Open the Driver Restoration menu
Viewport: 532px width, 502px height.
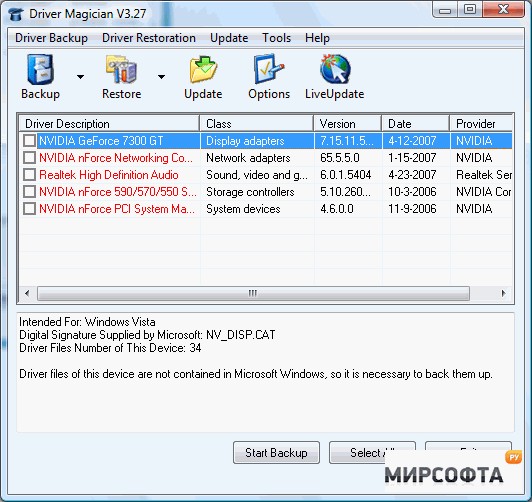coord(149,38)
